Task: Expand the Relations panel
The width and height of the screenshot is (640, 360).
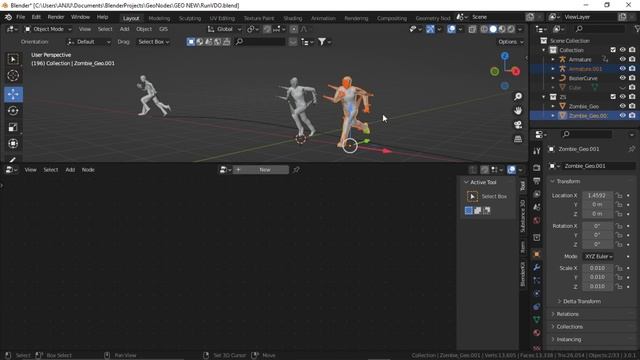Action: pyautogui.click(x=567, y=314)
